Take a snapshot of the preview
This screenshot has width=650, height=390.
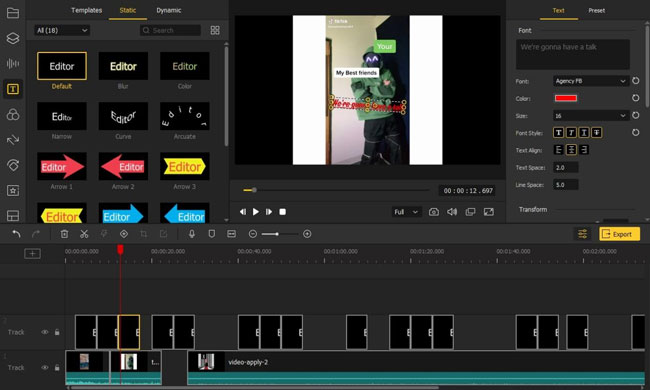coord(434,212)
